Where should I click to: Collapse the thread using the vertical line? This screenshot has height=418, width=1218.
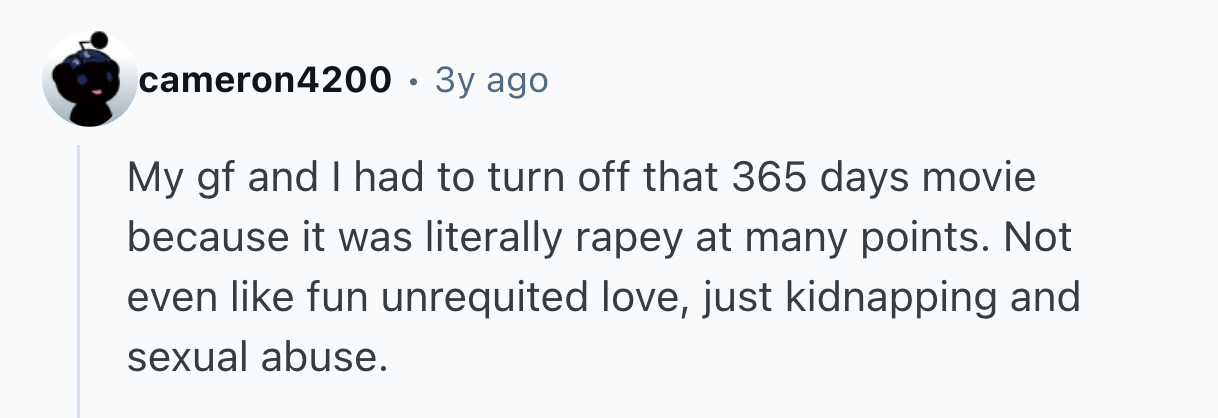pos(79,280)
